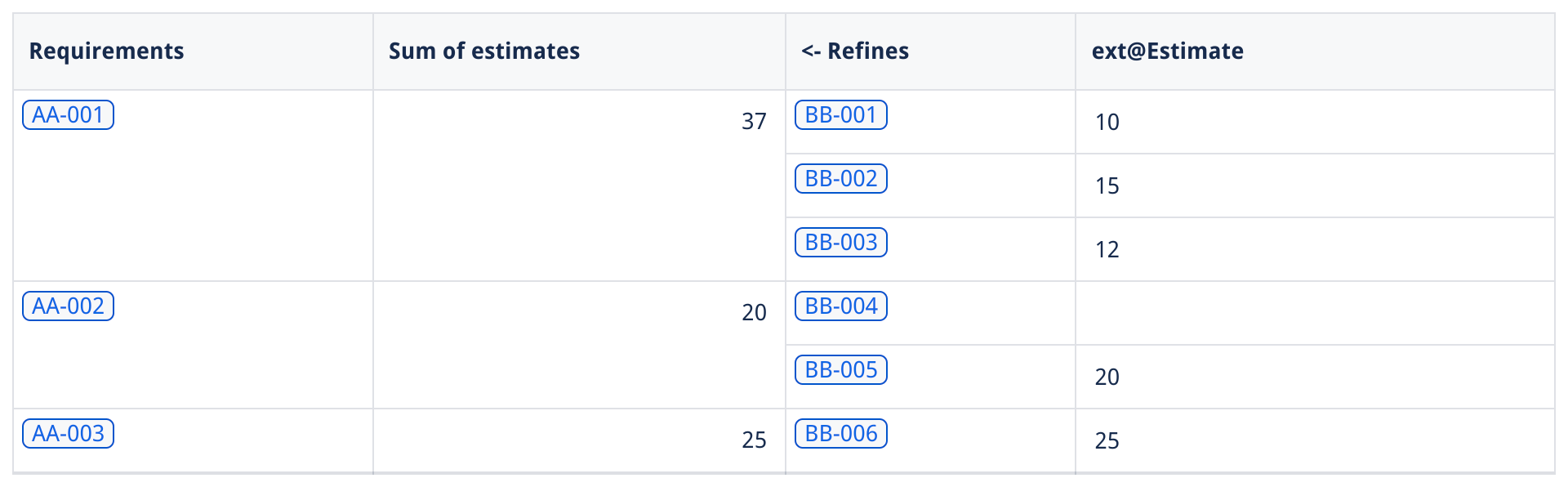1568x487 pixels.
Task: Open the BB-003 item badge
Action: [840, 243]
